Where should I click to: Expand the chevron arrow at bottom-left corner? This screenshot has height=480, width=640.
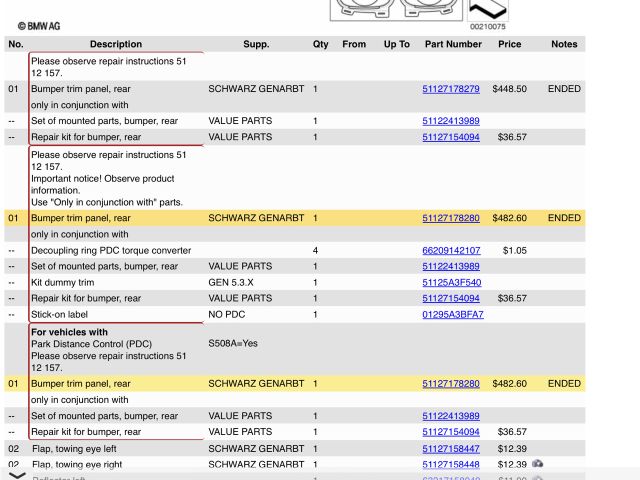pyautogui.click(x=17, y=475)
